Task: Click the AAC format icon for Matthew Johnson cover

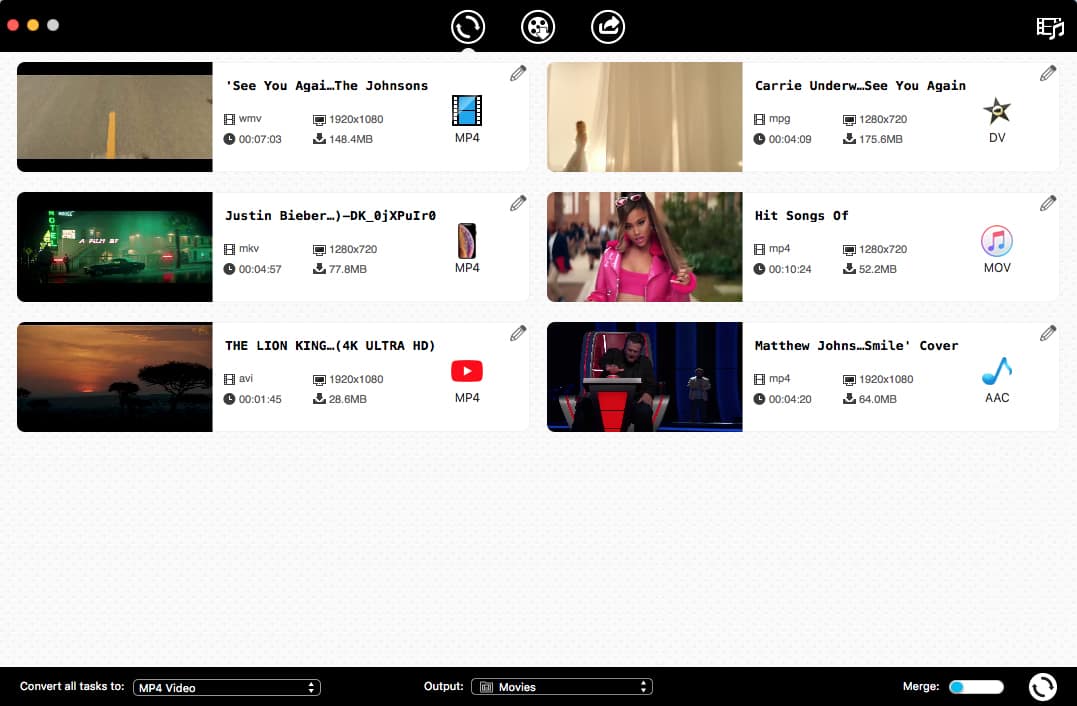Action: pyautogui.click(x=996, y=371)
